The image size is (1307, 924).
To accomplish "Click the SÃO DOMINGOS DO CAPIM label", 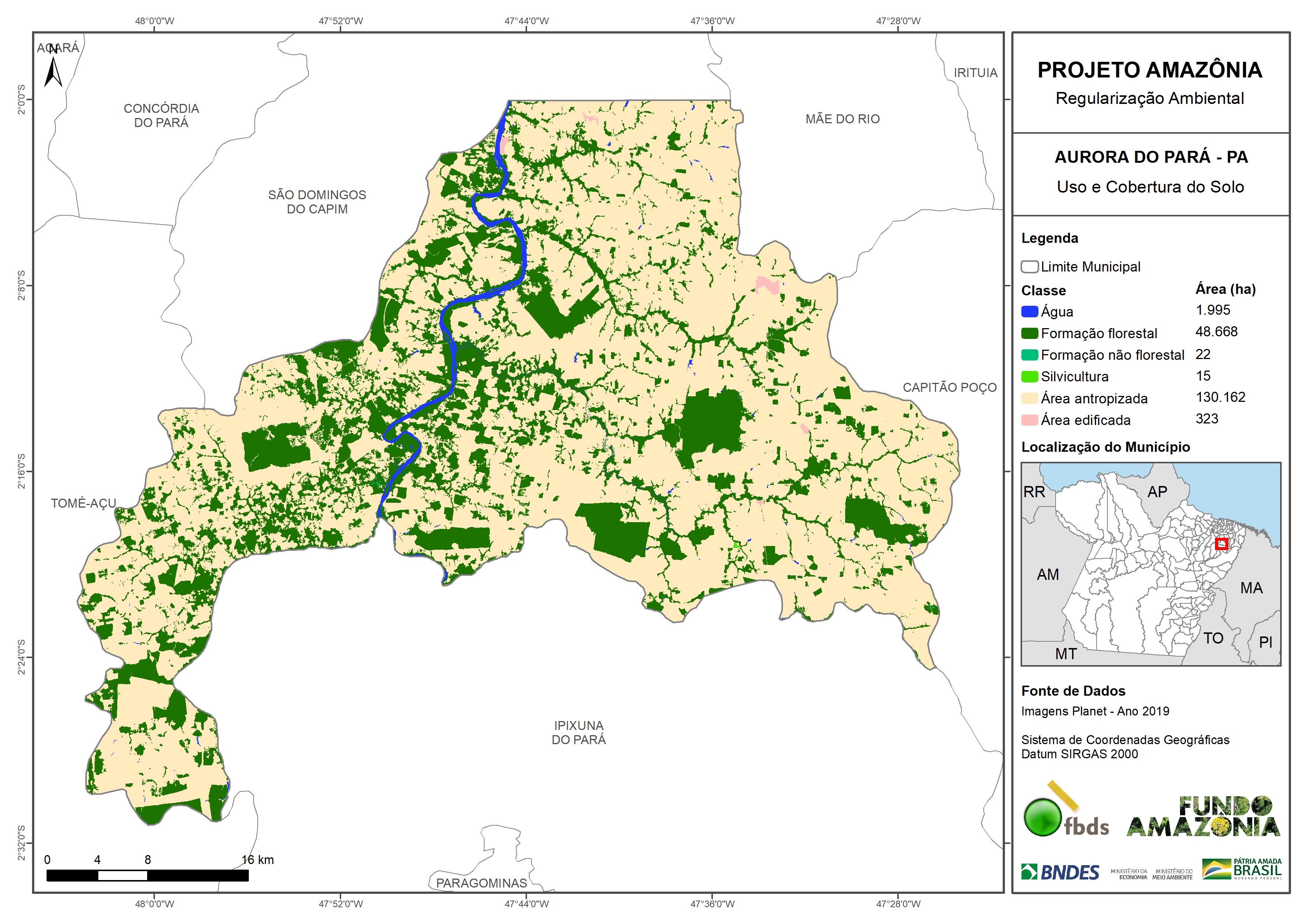I will 317,201.
